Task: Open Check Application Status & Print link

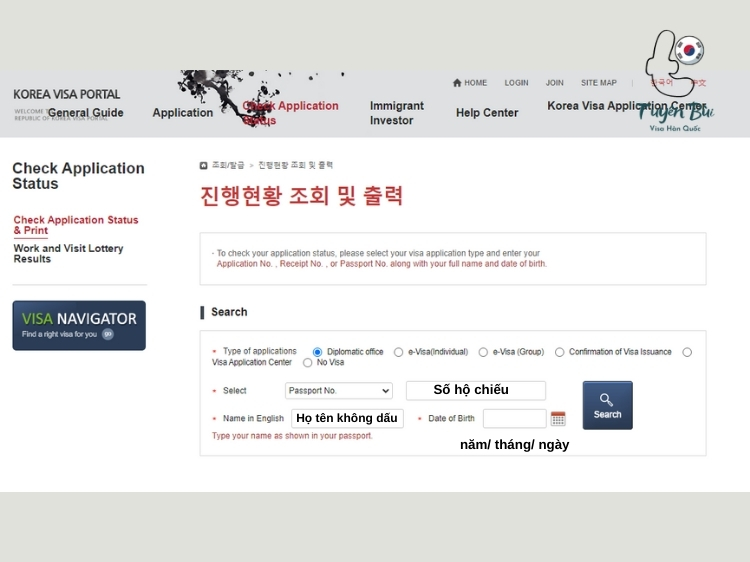Action: click(76, 225)
